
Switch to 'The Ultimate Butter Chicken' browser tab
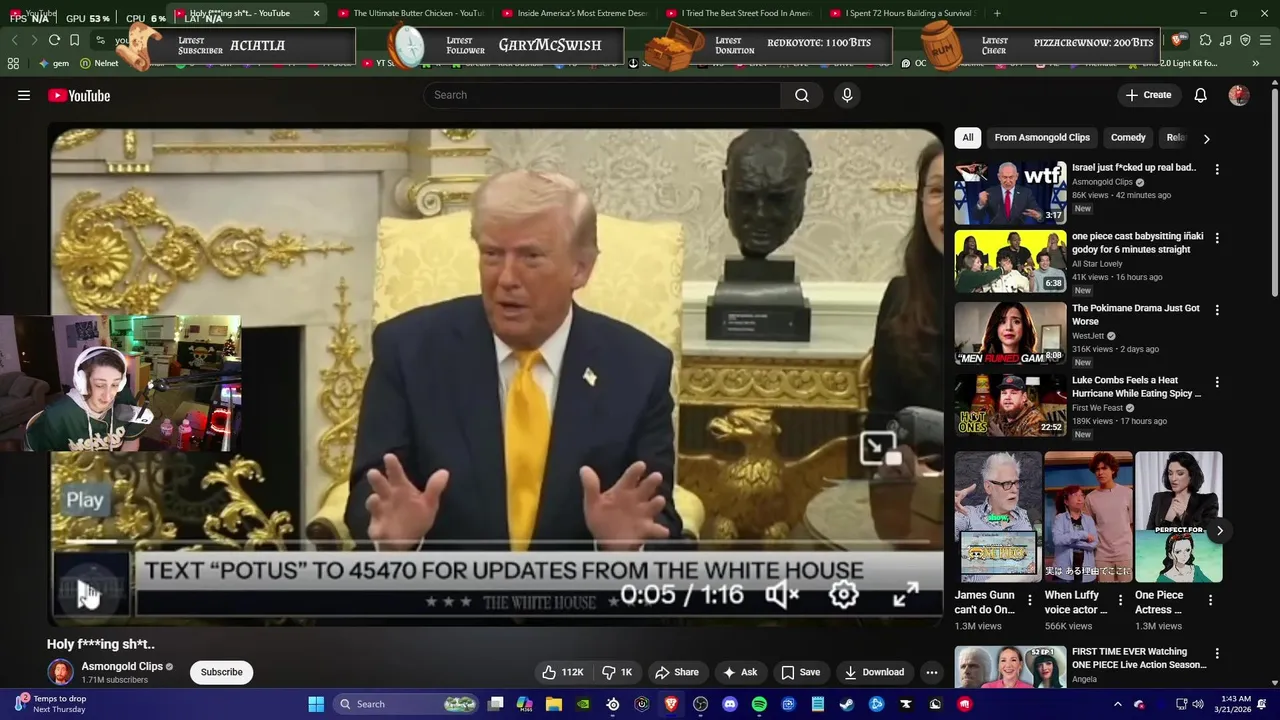point(410,13)
